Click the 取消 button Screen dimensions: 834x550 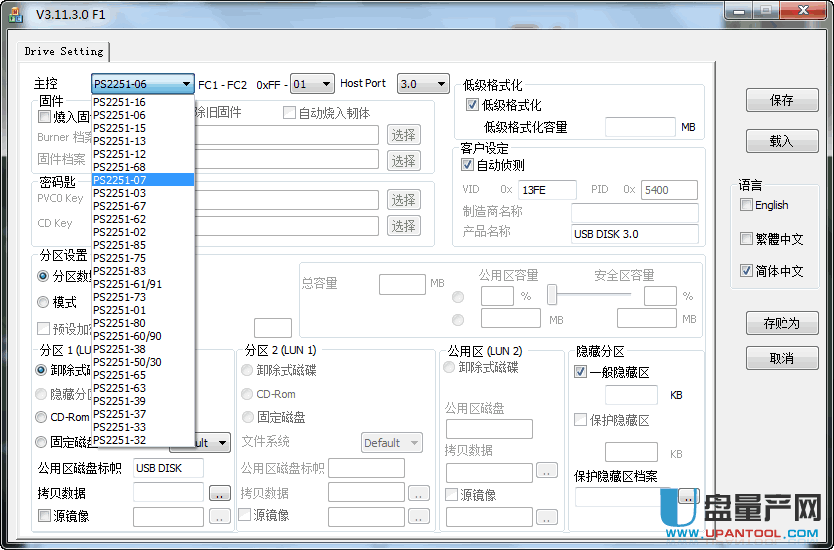(781, 358)
